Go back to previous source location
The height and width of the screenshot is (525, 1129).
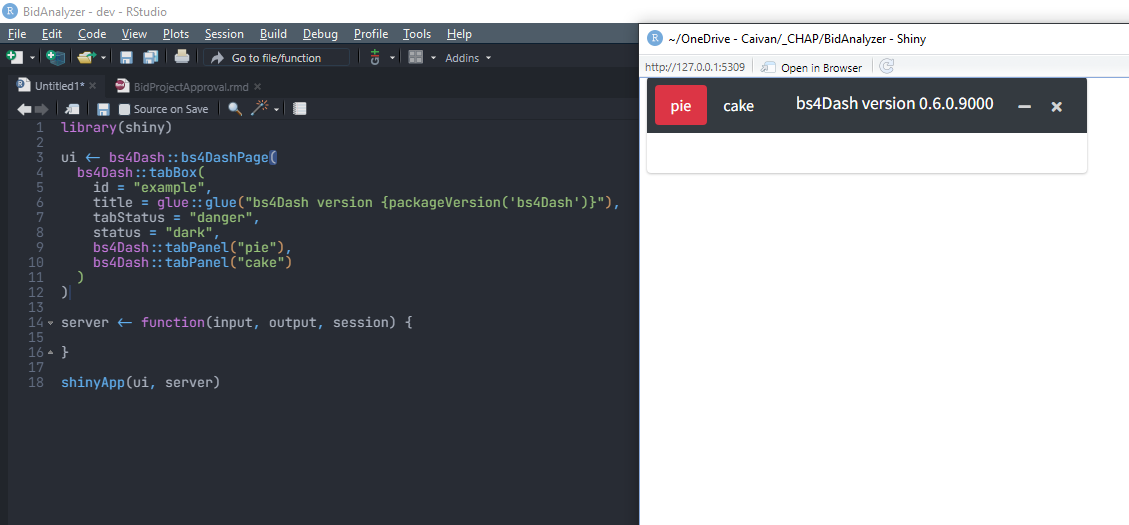(x=24, y=109)
